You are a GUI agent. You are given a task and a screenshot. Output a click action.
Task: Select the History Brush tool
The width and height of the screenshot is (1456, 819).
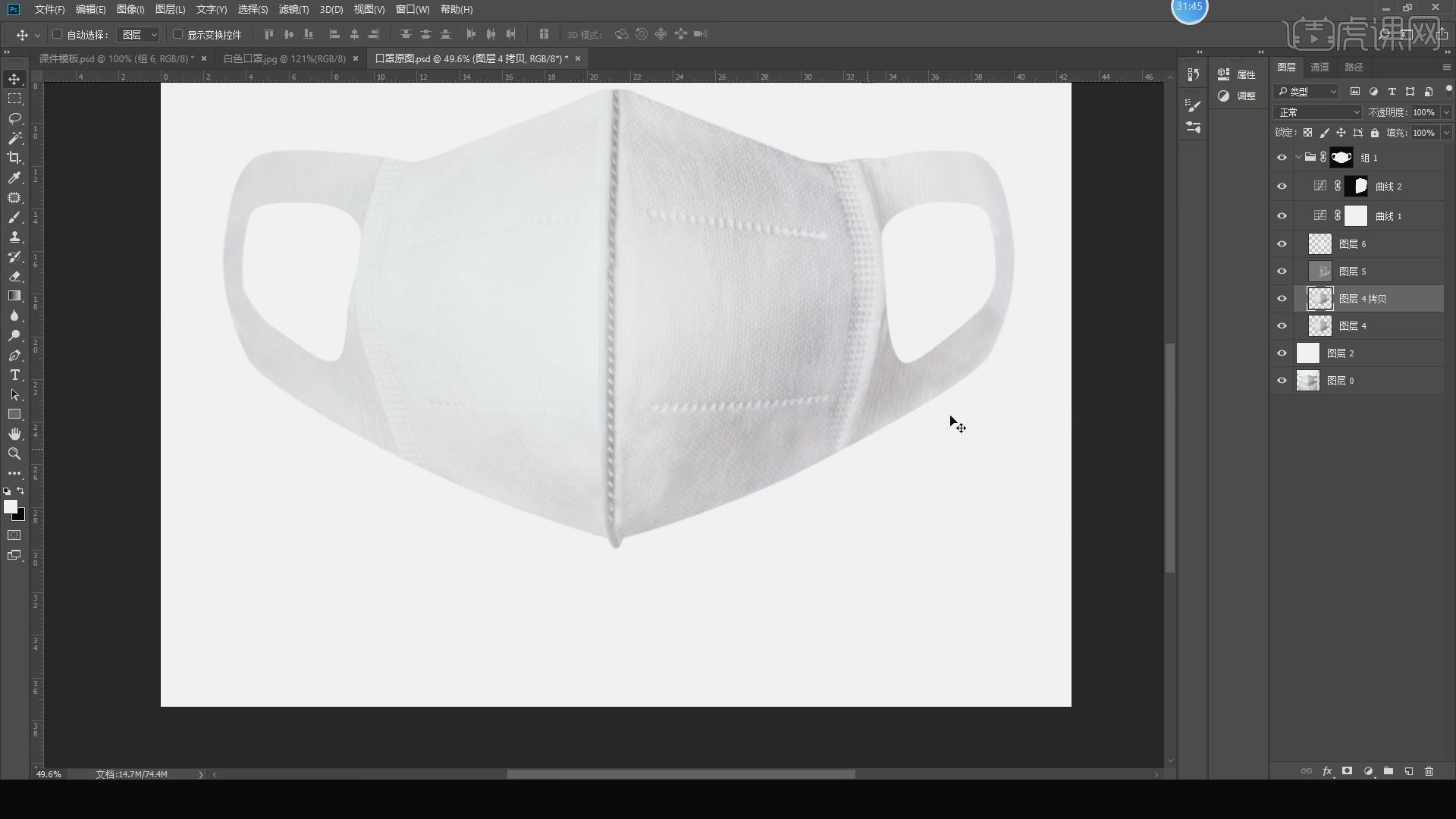[x=14, y=256]
